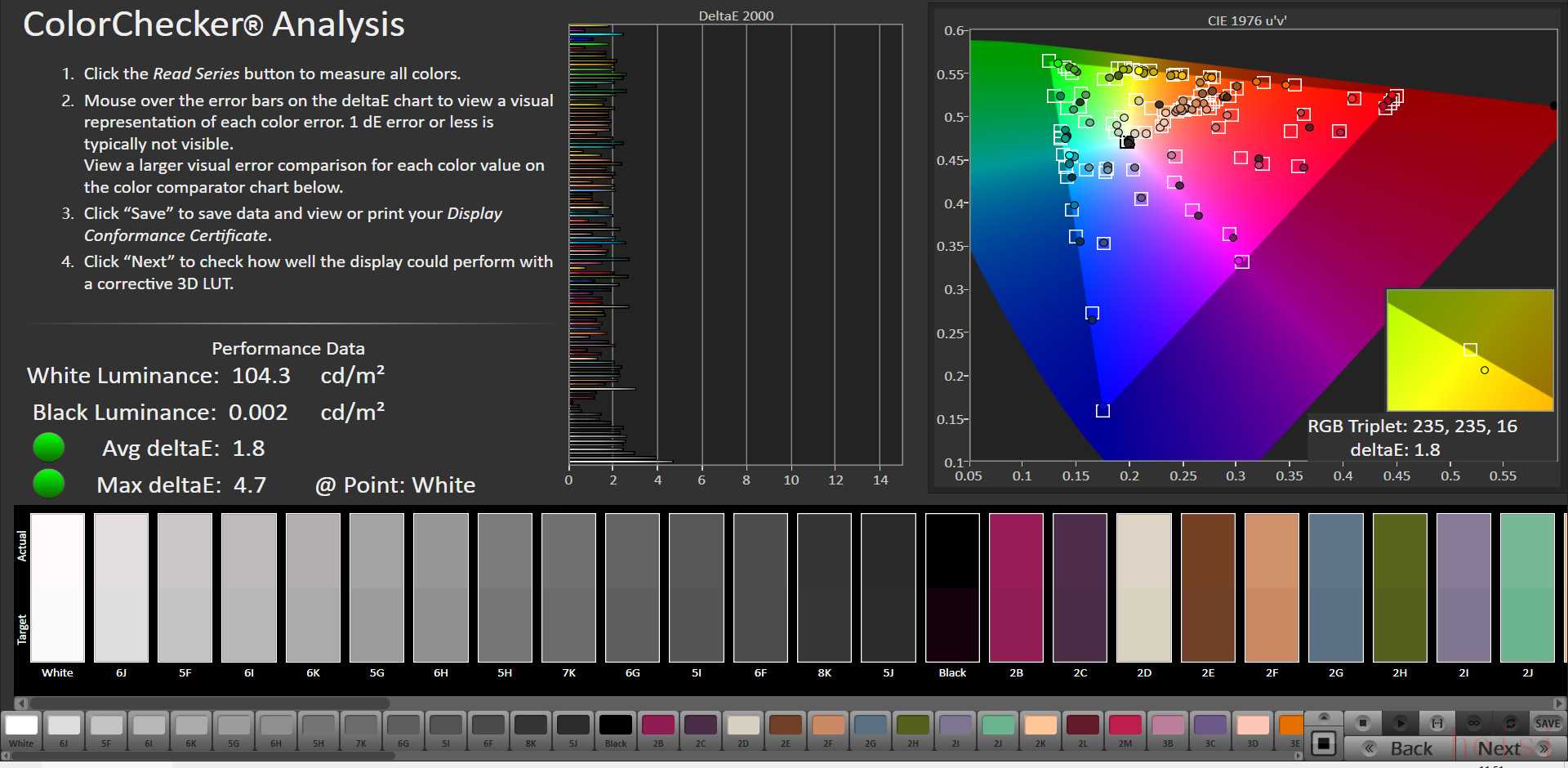The height and width of the screenshot is (768, 1568).
Task: Select the 8K swatch in bottom strip
Action: coord(531,731)
